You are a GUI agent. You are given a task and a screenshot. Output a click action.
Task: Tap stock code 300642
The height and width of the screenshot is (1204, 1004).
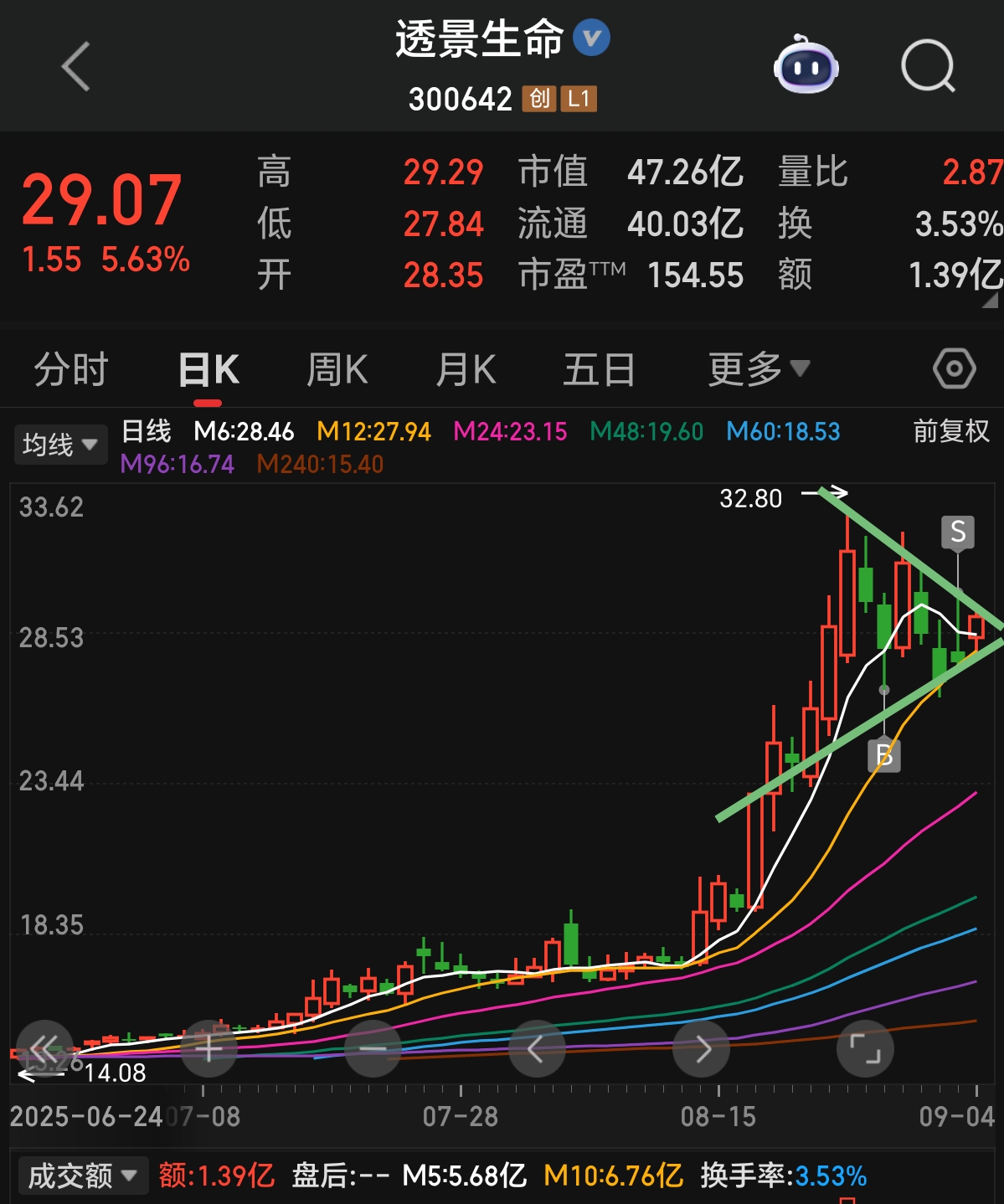461,100
